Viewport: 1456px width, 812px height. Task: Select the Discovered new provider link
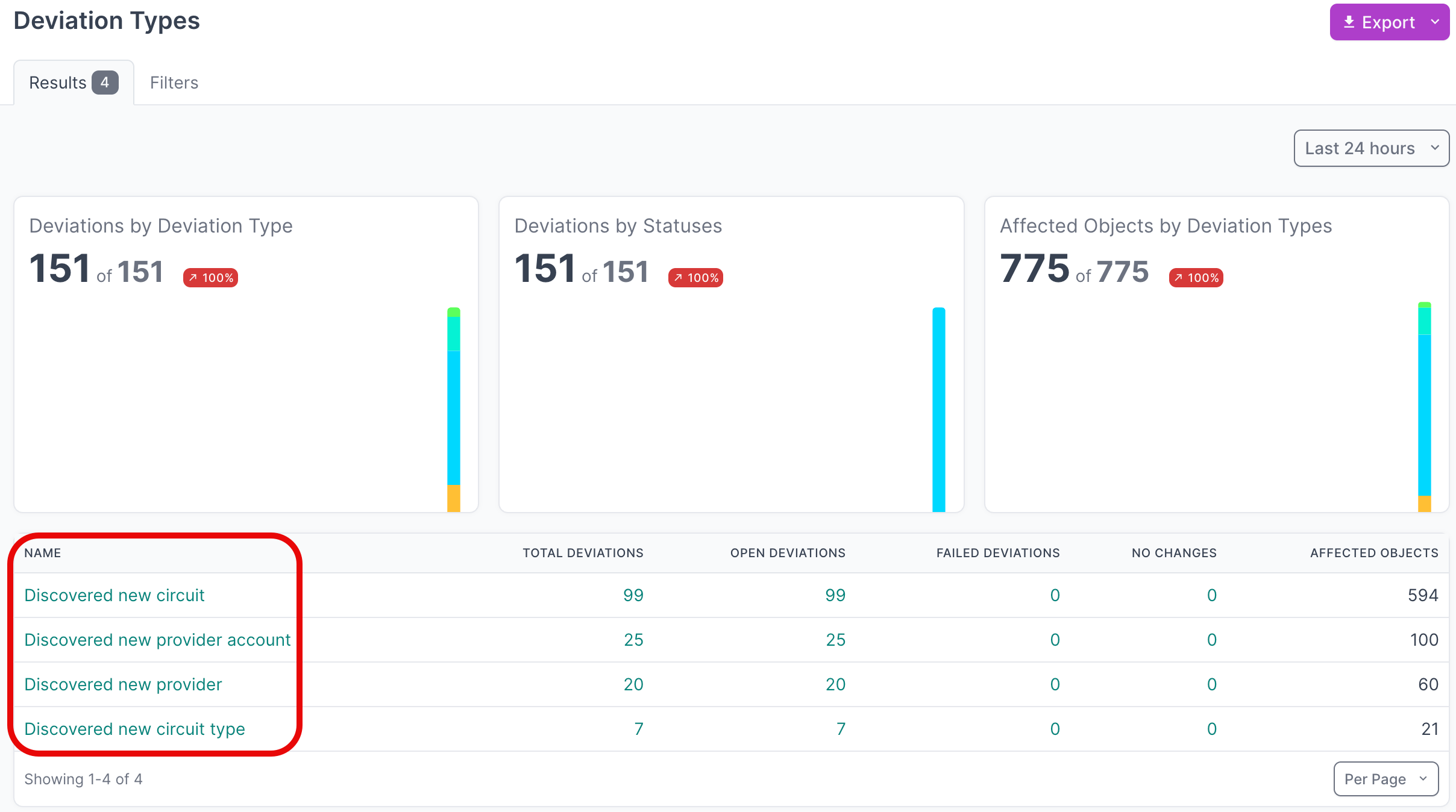click(123, 684)
